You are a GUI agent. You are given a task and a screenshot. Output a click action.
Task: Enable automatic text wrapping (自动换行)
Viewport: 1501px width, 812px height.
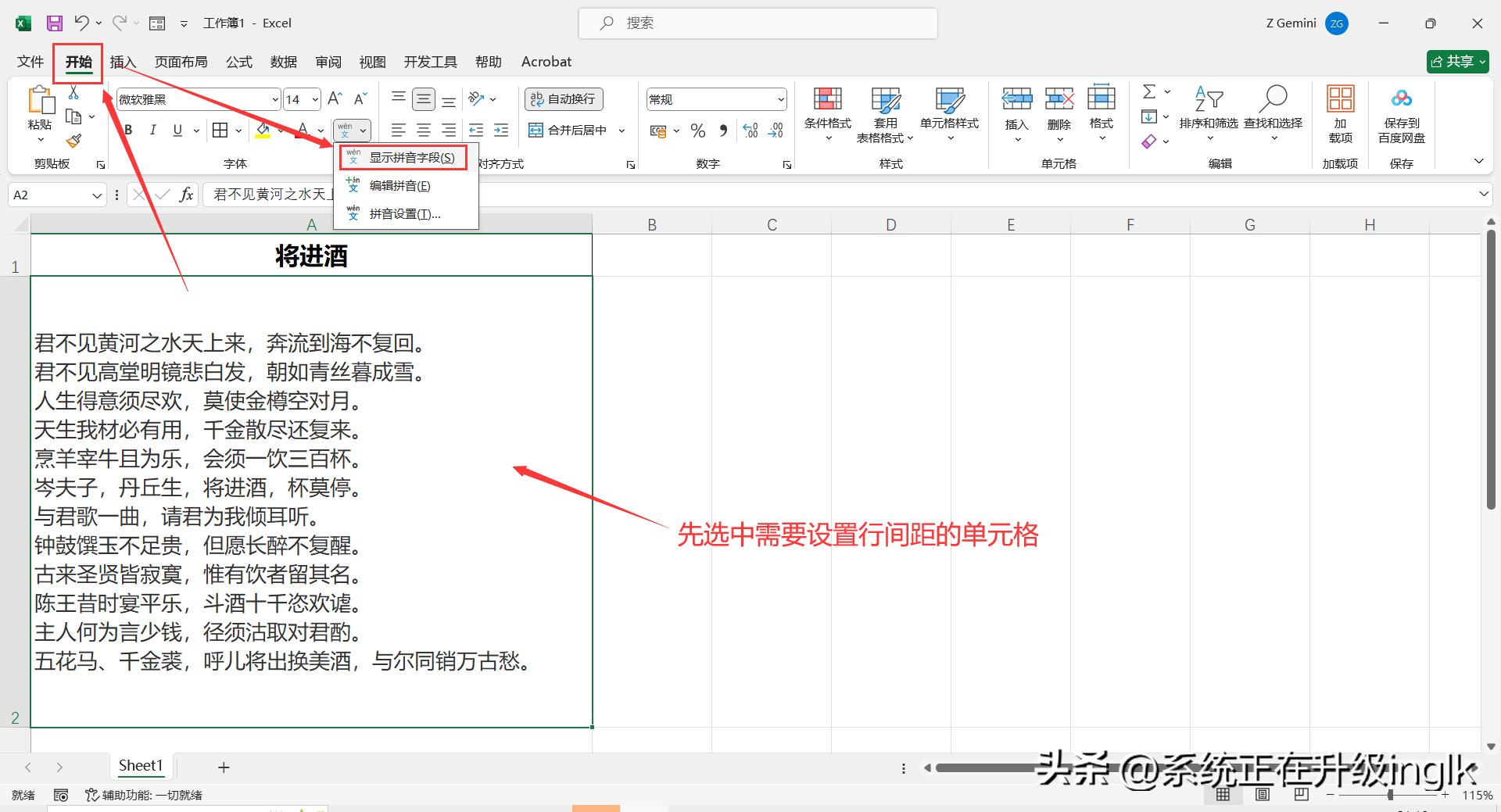click(563, 99)
